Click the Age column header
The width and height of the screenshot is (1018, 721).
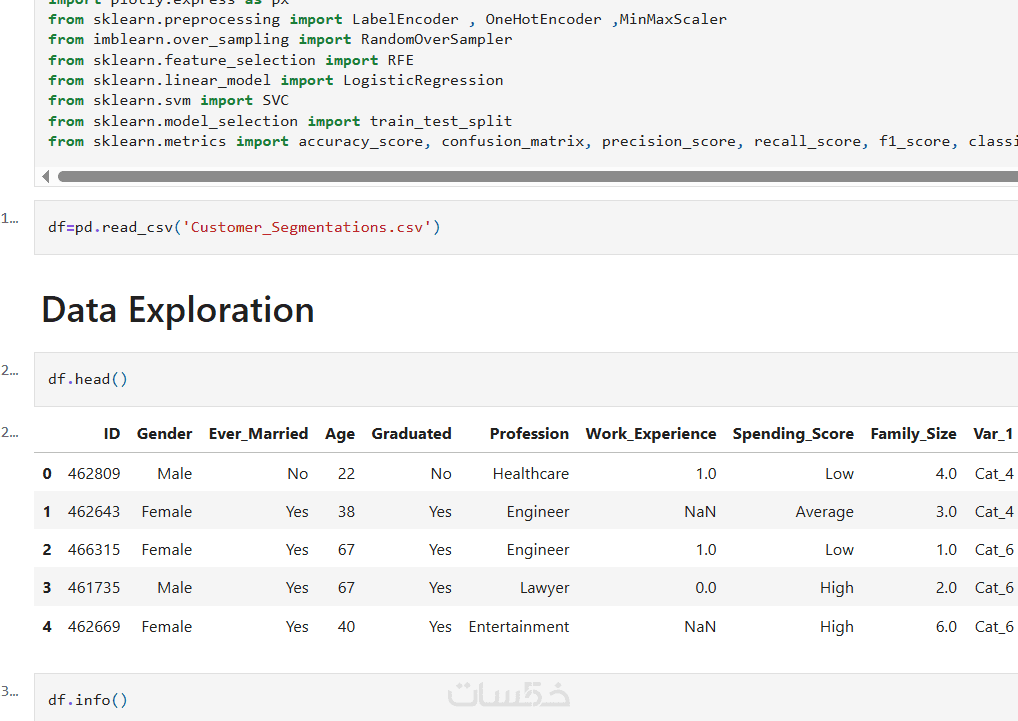340,434
